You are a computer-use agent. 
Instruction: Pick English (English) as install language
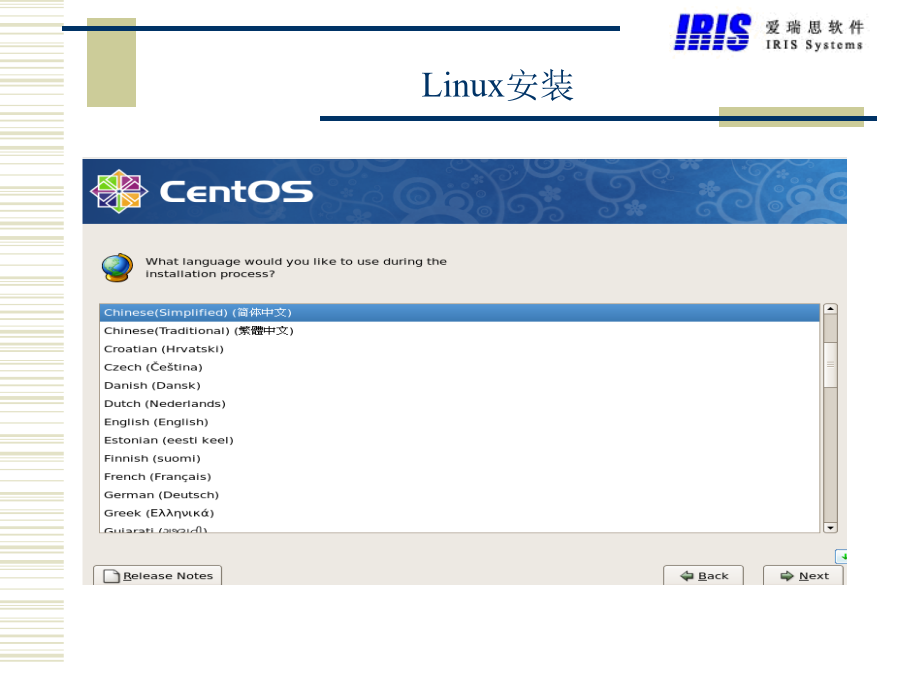[459, 422]
